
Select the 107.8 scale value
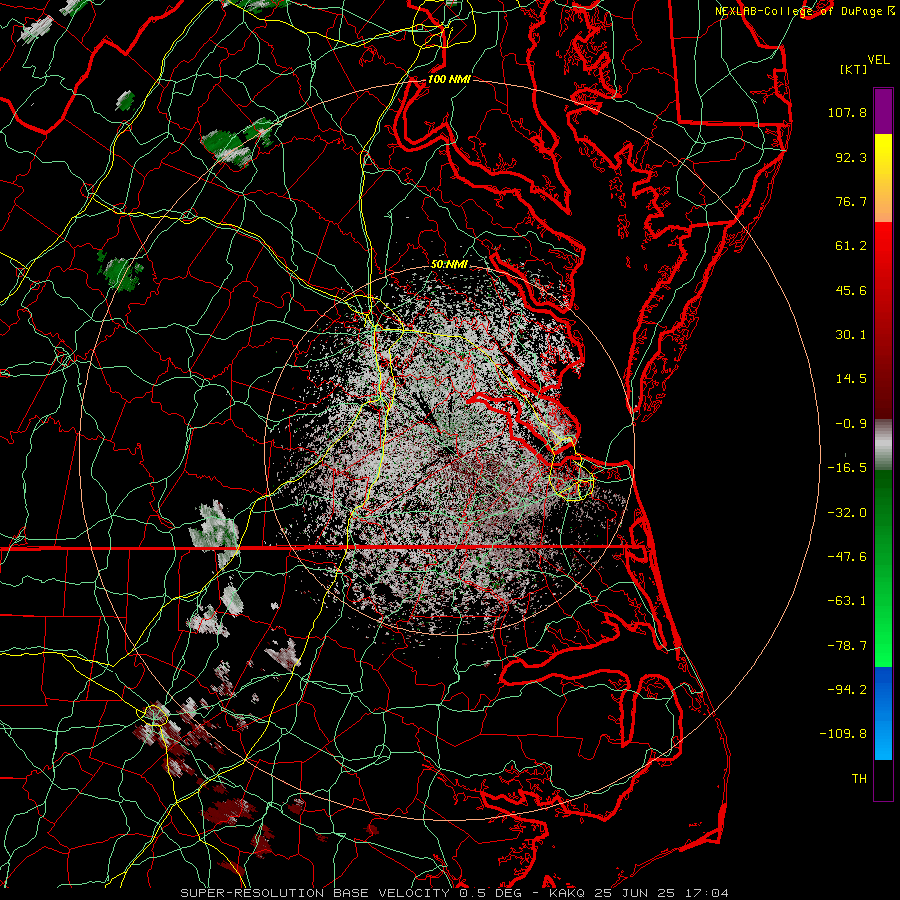pyautogui.click(x=847, y=112)
